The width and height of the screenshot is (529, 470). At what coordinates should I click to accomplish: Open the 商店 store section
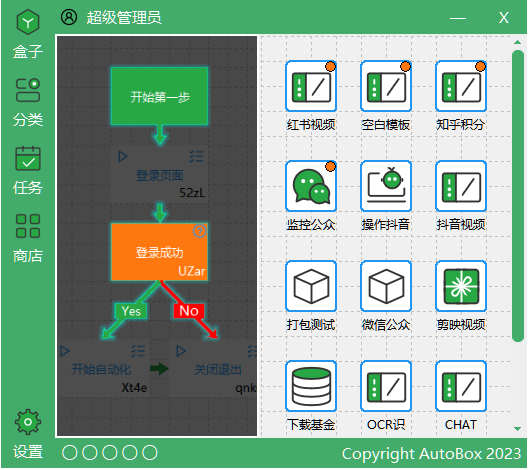[28, 239]
